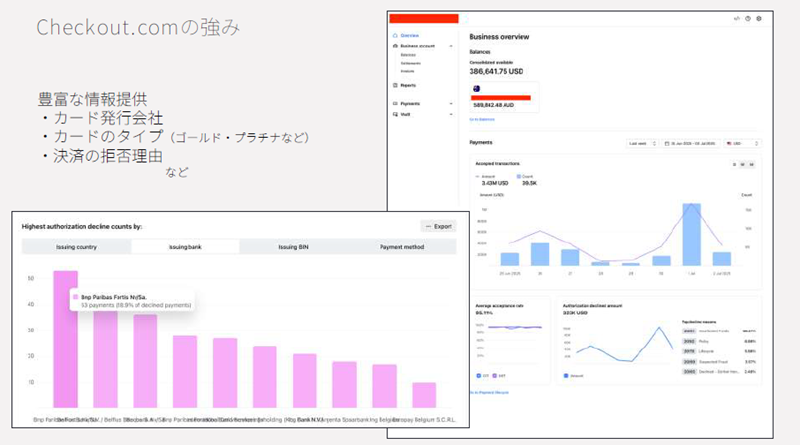Click the tallest pink Bnp Paribas bar

click(x=65, y=340)
